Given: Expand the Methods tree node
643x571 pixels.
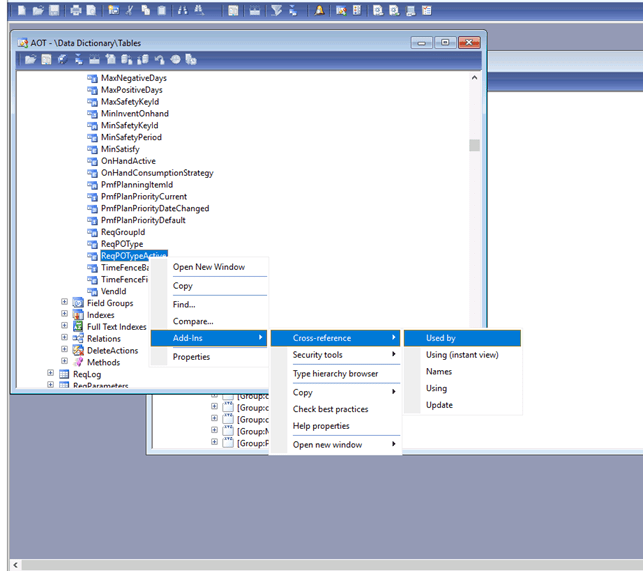Looking at the screenshot, I should 65,363.
